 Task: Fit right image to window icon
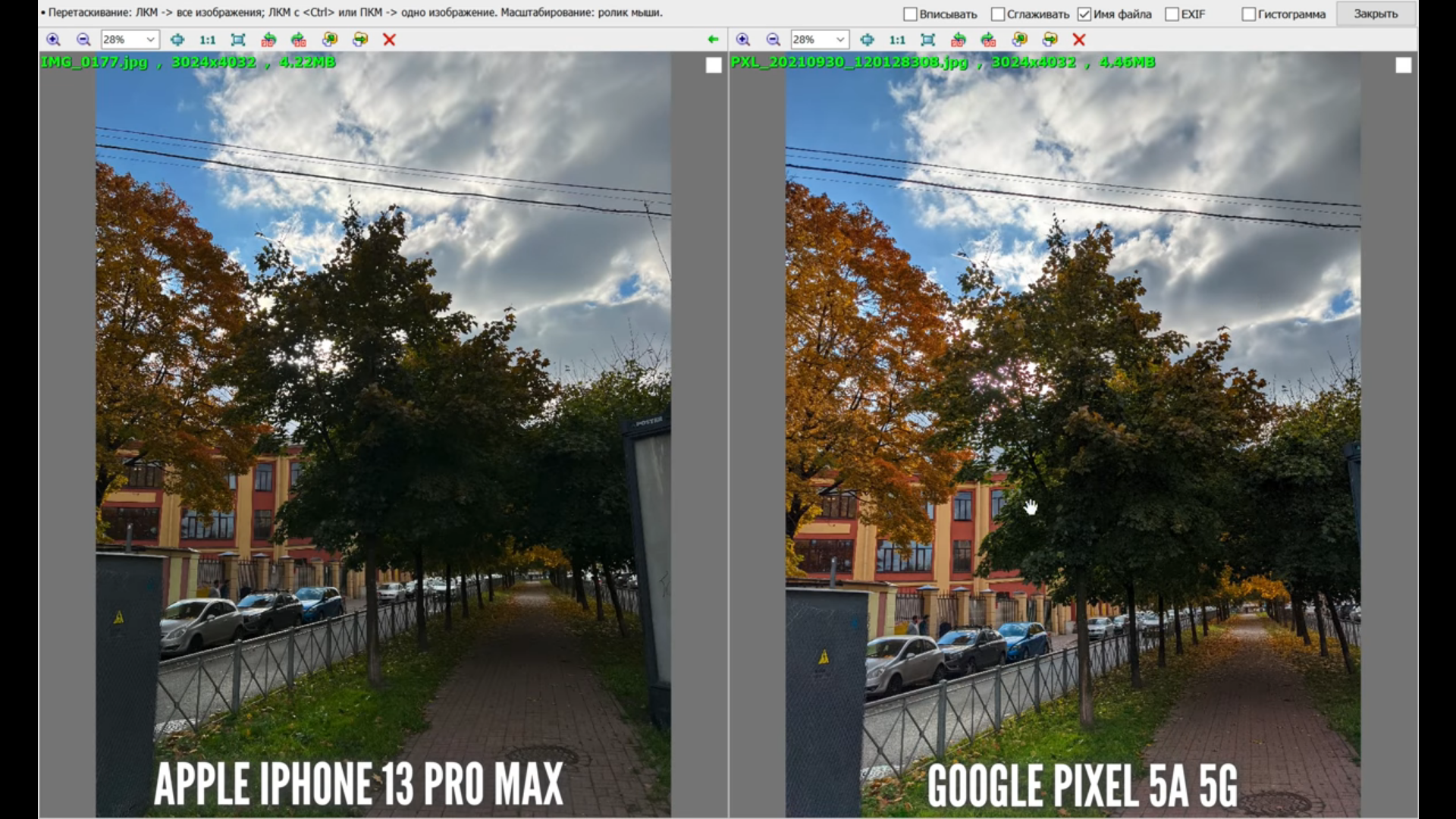pos(927,39)
